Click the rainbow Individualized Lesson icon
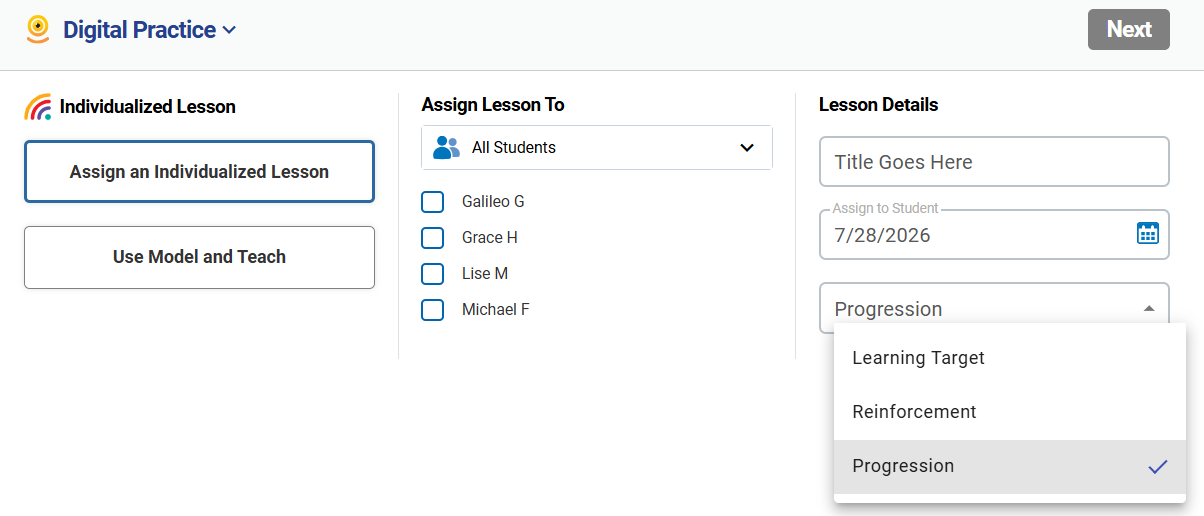 point(38,107)
